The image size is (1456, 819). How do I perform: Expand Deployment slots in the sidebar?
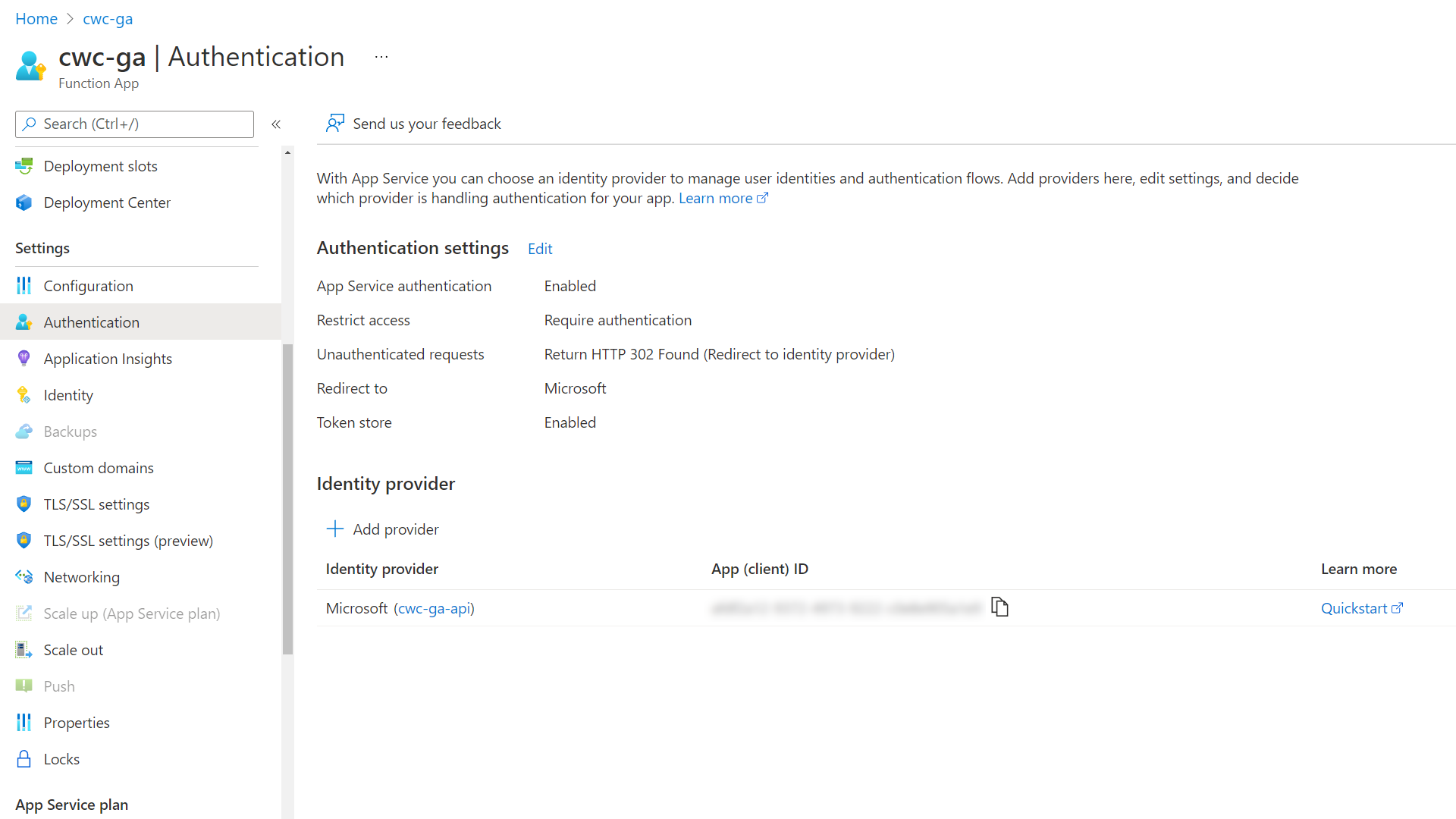coord(101,166)
